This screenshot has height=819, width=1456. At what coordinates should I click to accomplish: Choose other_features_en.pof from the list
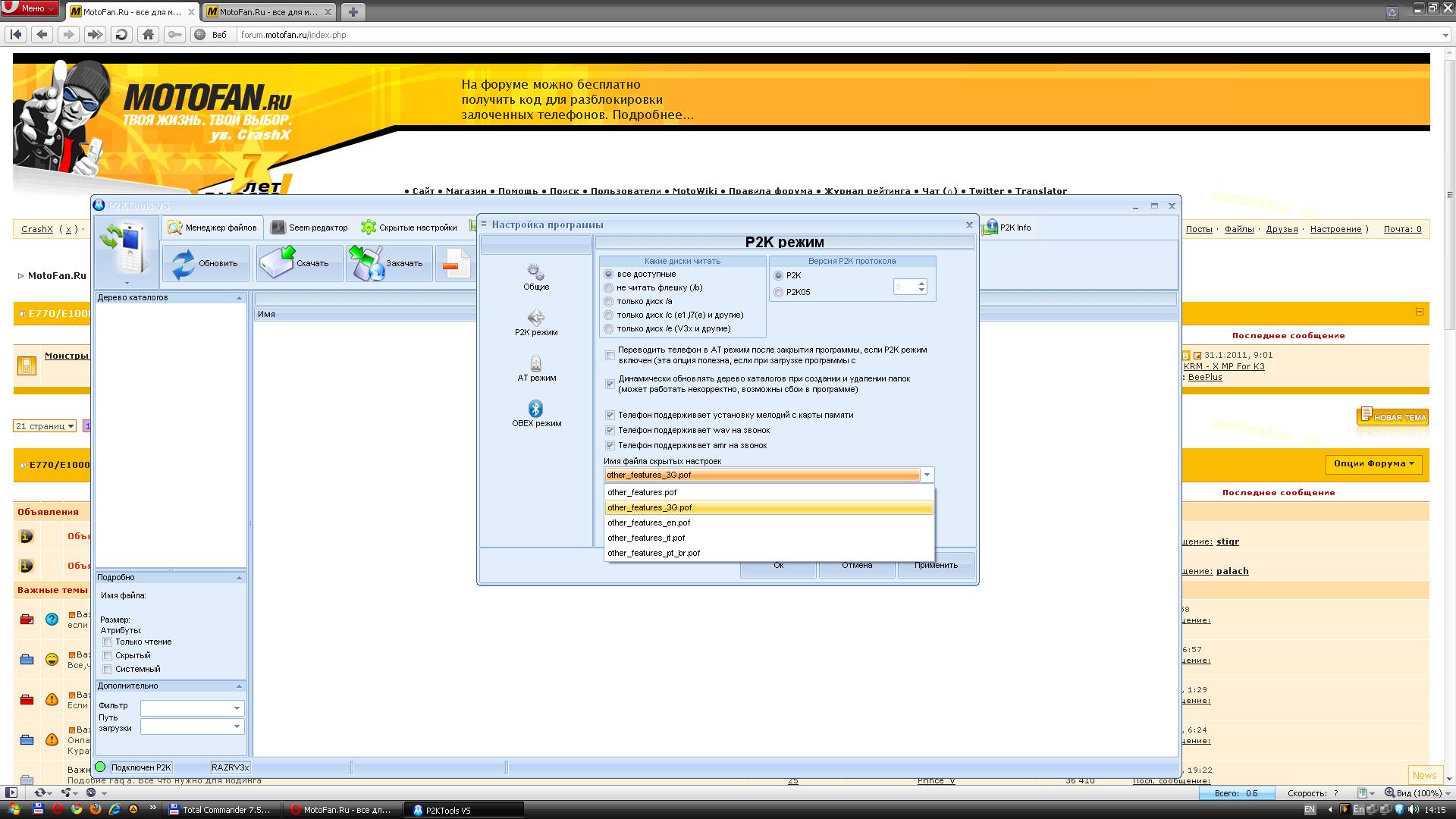tap(769, 522)
